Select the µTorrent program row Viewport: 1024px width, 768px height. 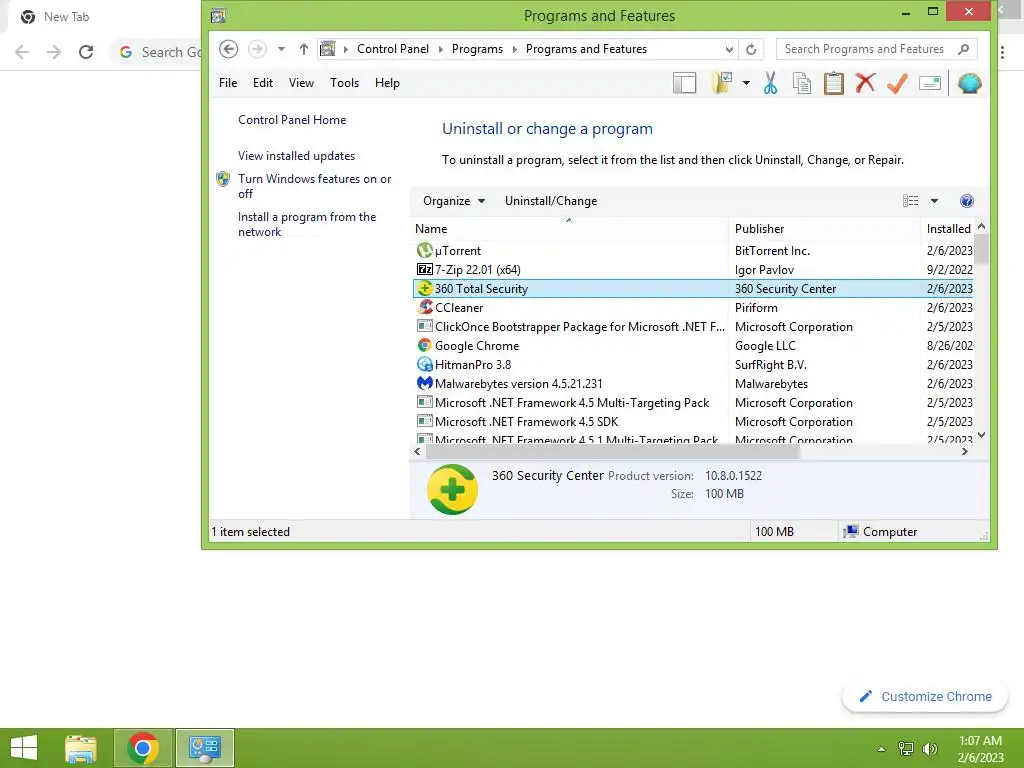pyautogui.click(x=693, y=251)
